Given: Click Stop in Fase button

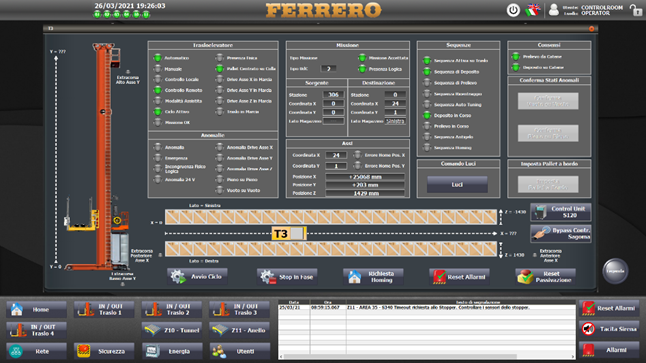Looking at the screenshot, I should tap(287, 277).
